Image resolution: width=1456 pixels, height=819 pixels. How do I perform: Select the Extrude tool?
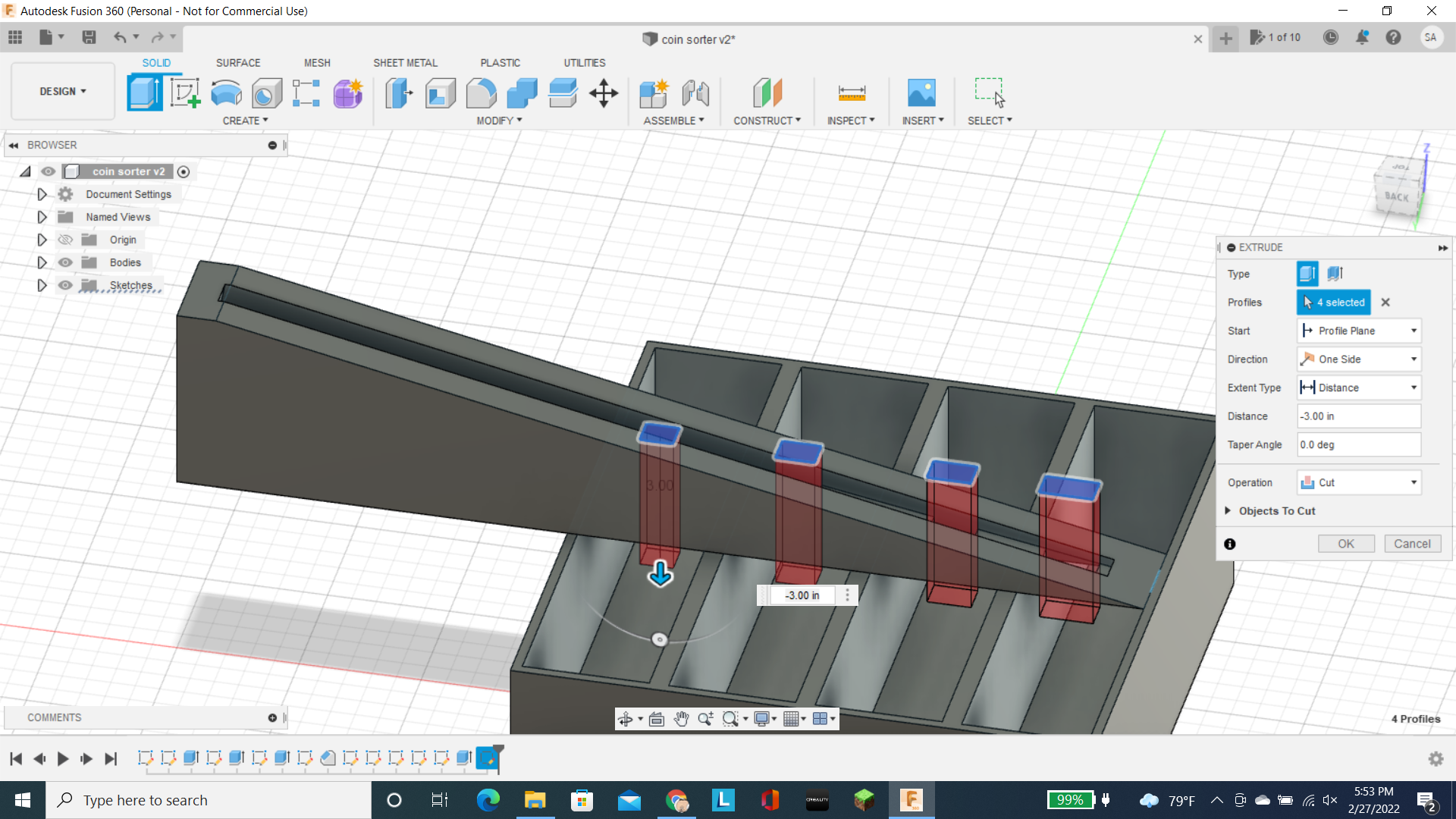point(144,92)
